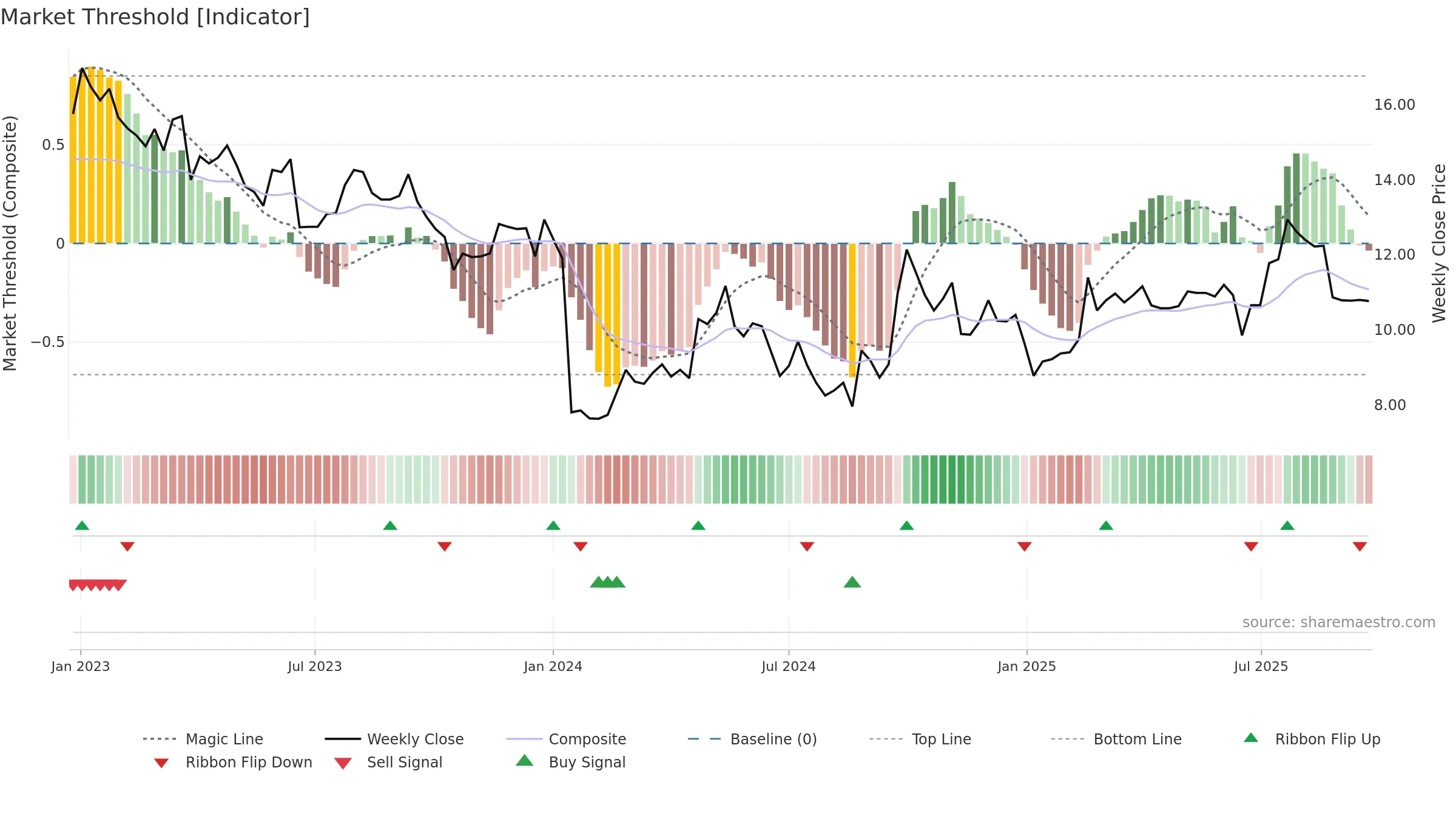Toggle the Composite legend entry

click(567, 739)
